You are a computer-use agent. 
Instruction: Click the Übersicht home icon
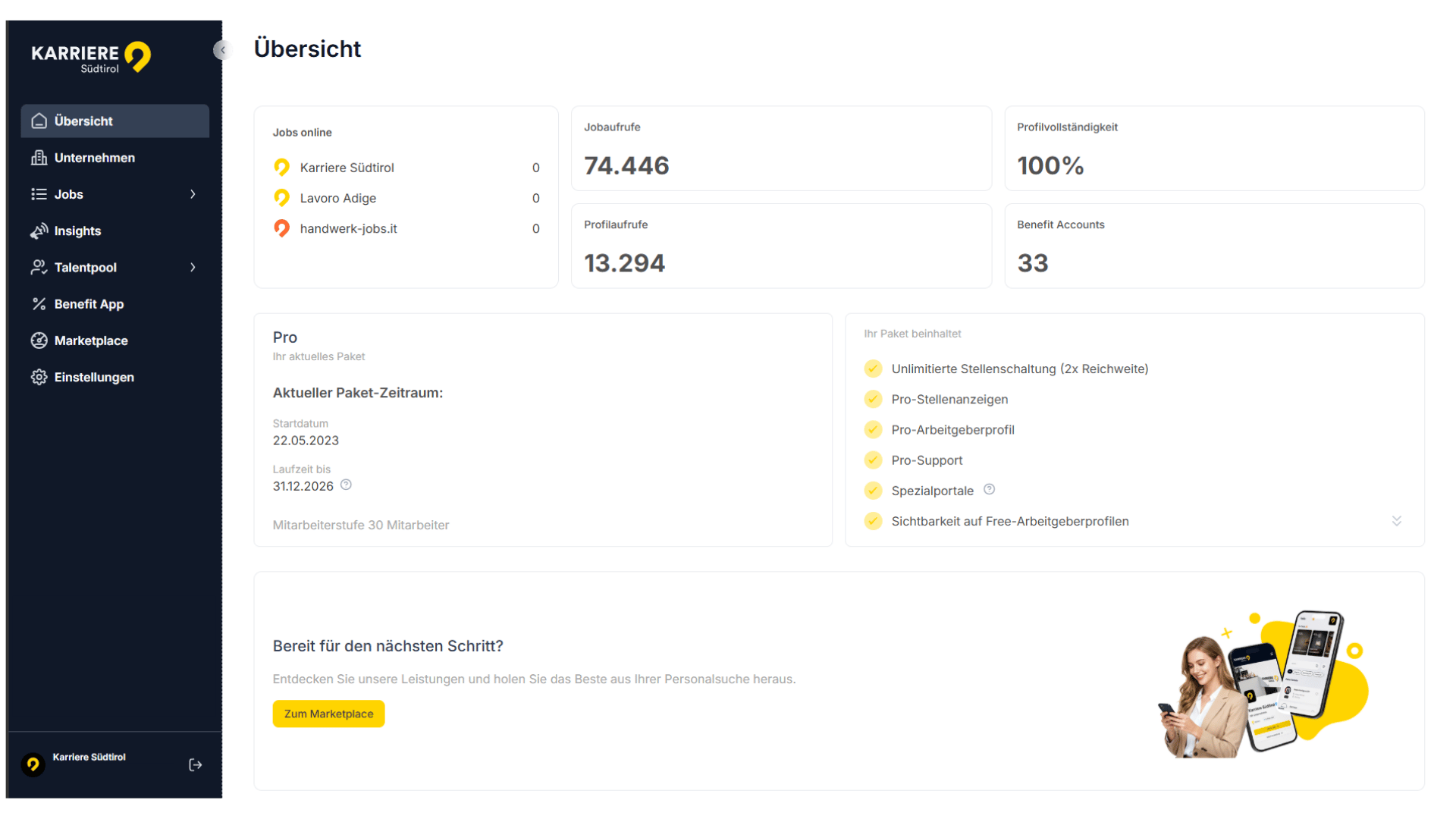(39, 121)
